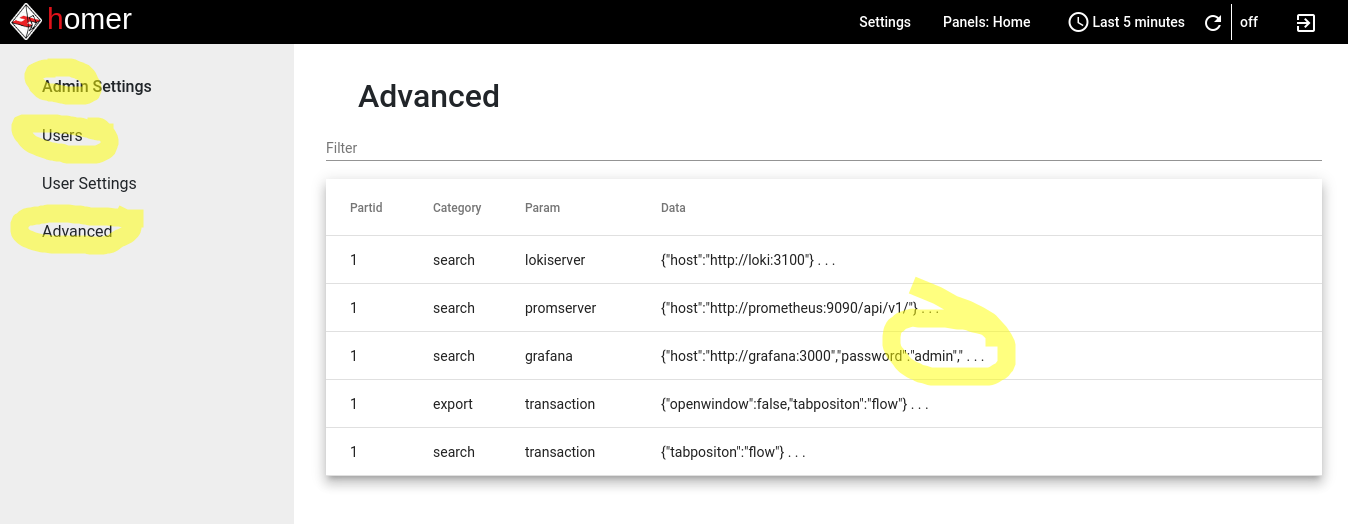Click the openwindow false data cell

[x=794, y=404]
